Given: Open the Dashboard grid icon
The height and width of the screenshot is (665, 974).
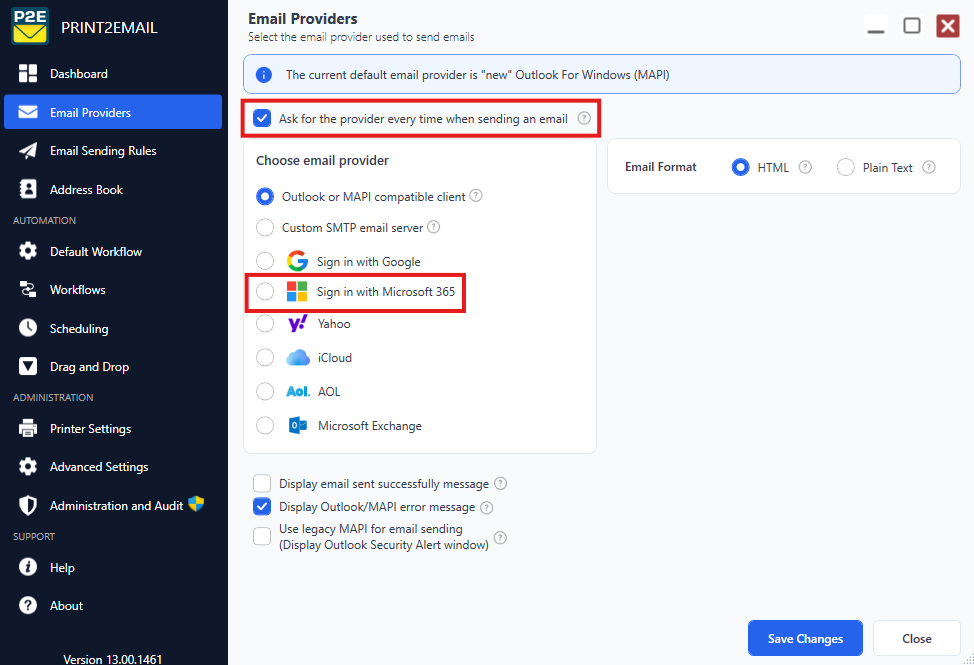Looking at the screenshot, I should pos(27,73).
